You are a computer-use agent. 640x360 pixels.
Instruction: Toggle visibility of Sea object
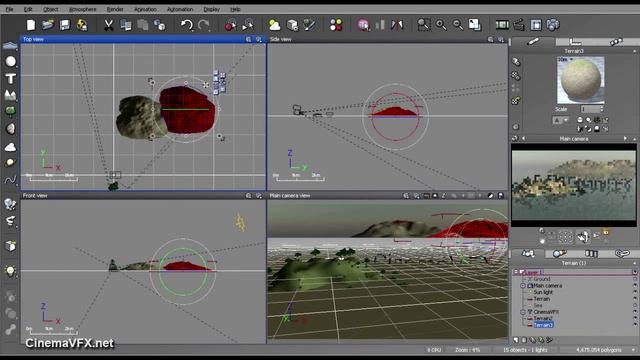635,305
